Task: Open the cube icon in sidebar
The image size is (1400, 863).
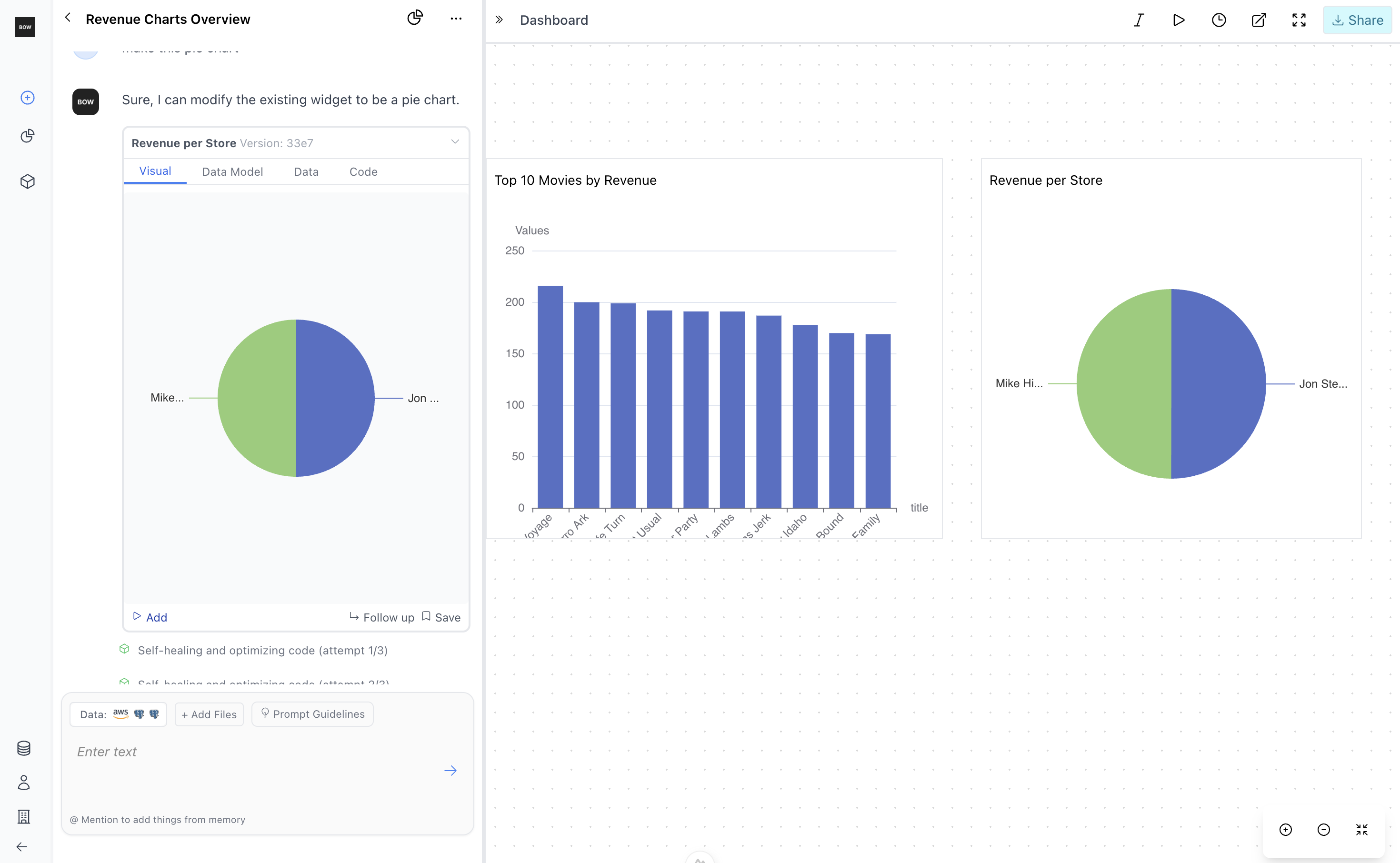Action: click(x=28, y=181)
